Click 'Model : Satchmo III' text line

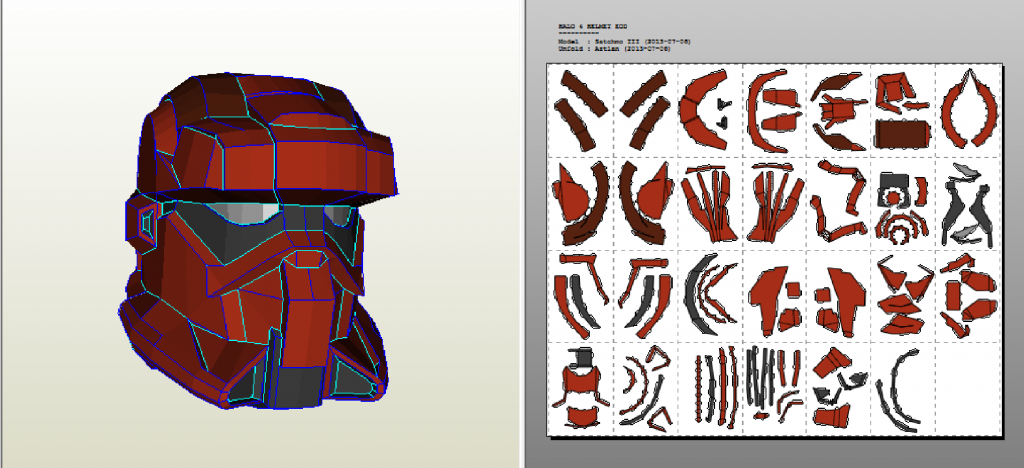tap(624, 41)
